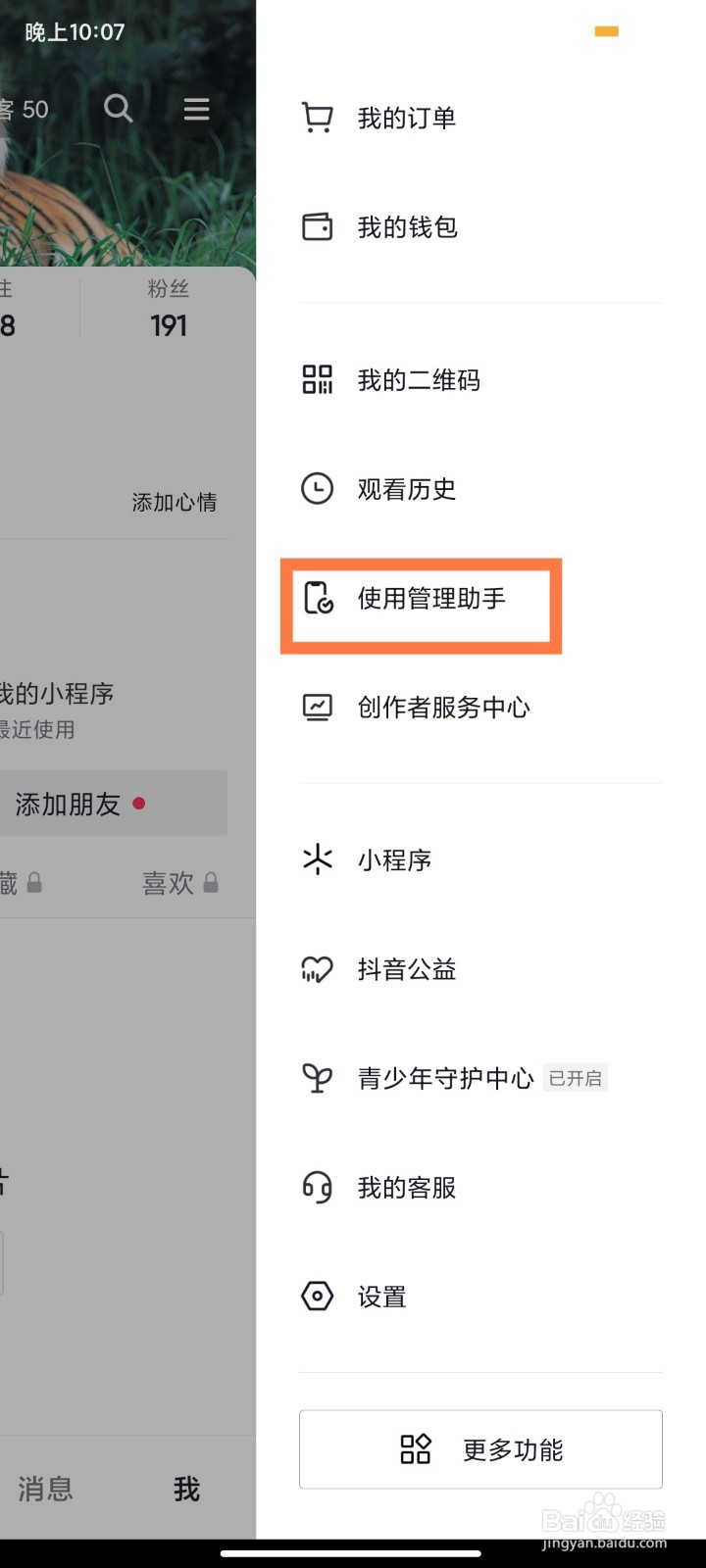Open 我的订单 menu entry
The image size is (706, 1568).
coord(407,119)
